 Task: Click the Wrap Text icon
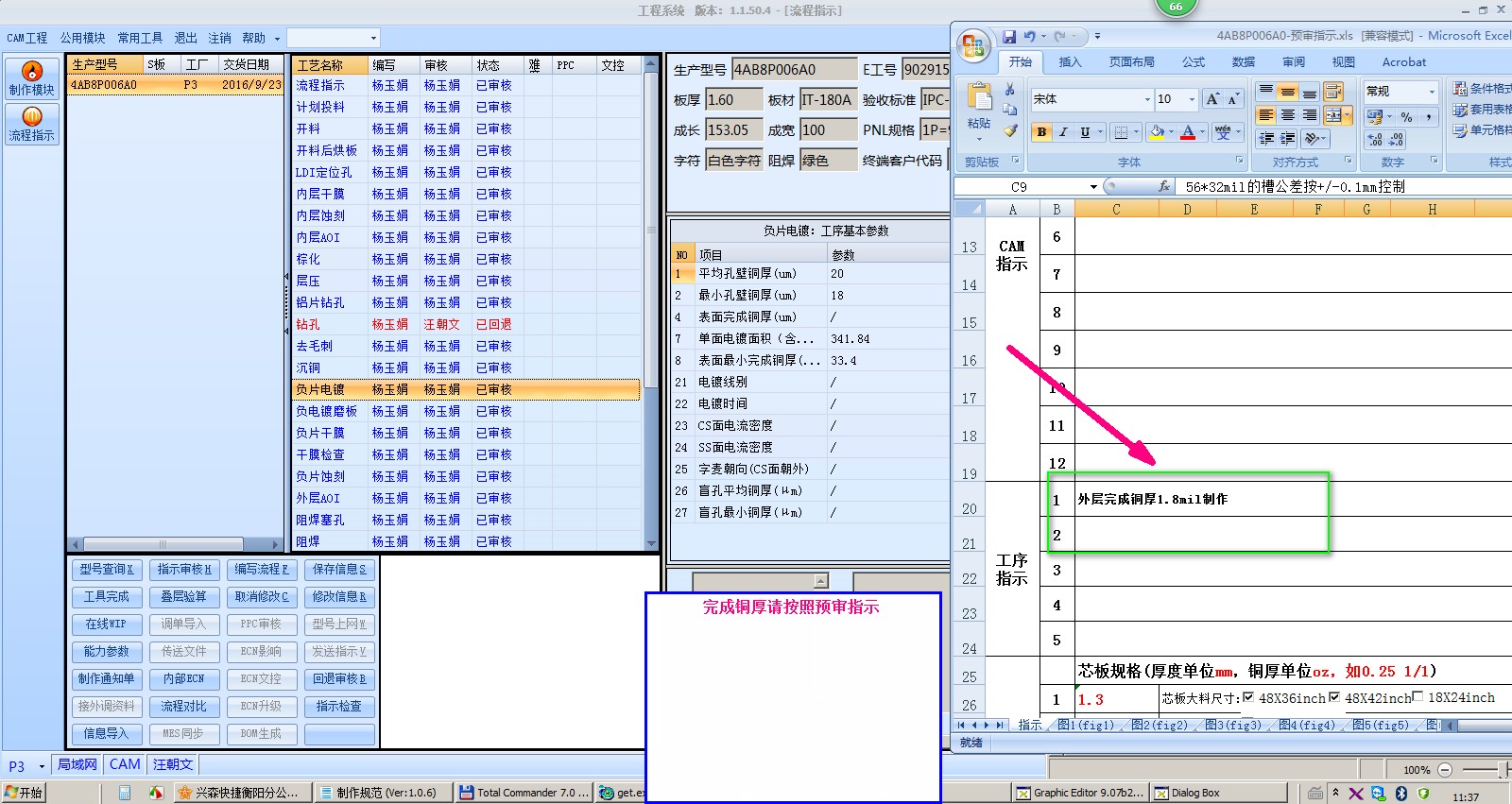pos(1333,92)
